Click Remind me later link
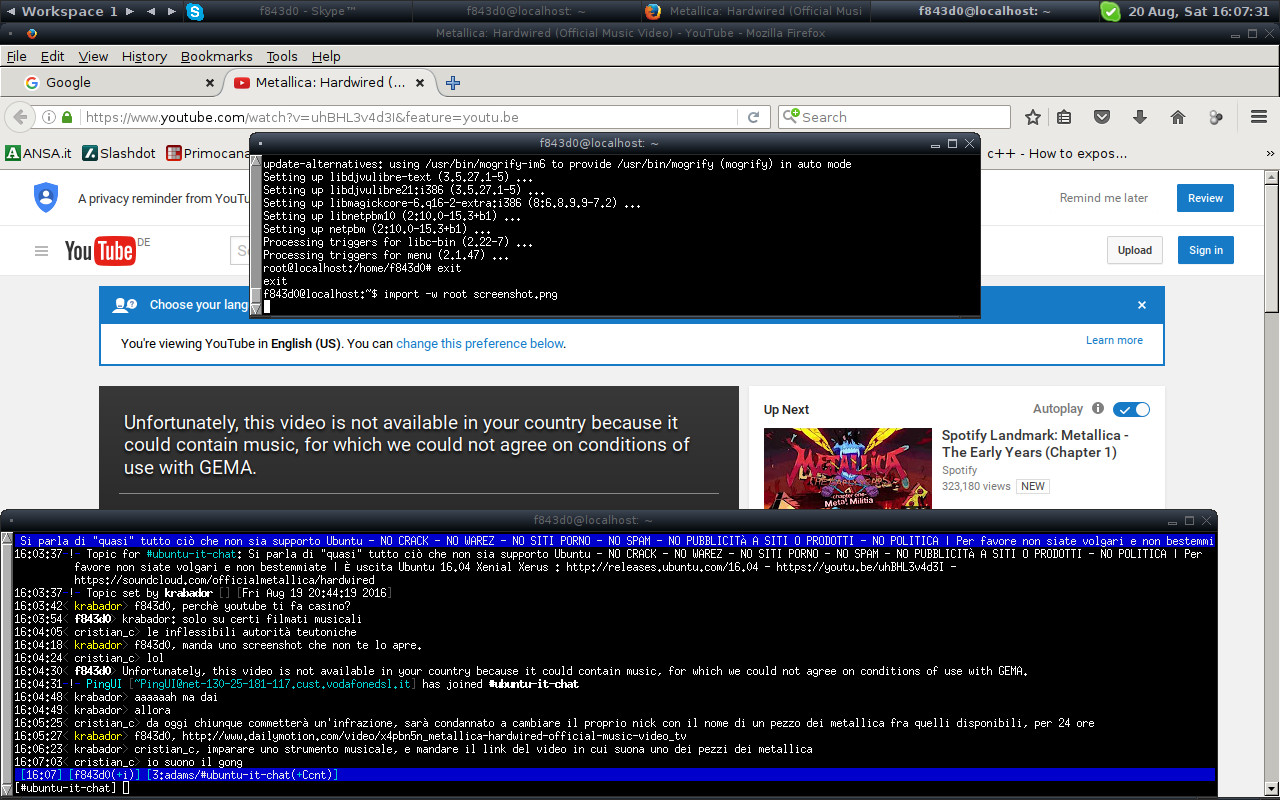Viewport: 1280px width, 800px height. pos(1104,198)
